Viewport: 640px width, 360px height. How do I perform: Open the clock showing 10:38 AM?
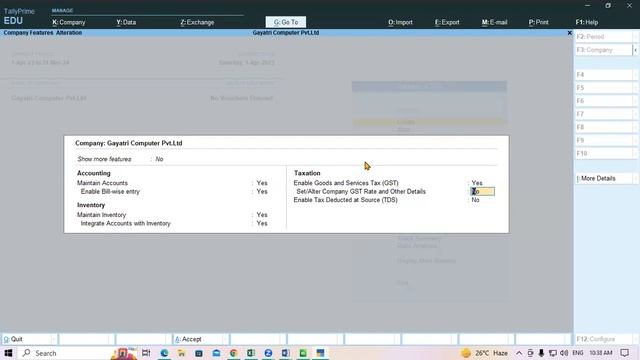[600, 353]
